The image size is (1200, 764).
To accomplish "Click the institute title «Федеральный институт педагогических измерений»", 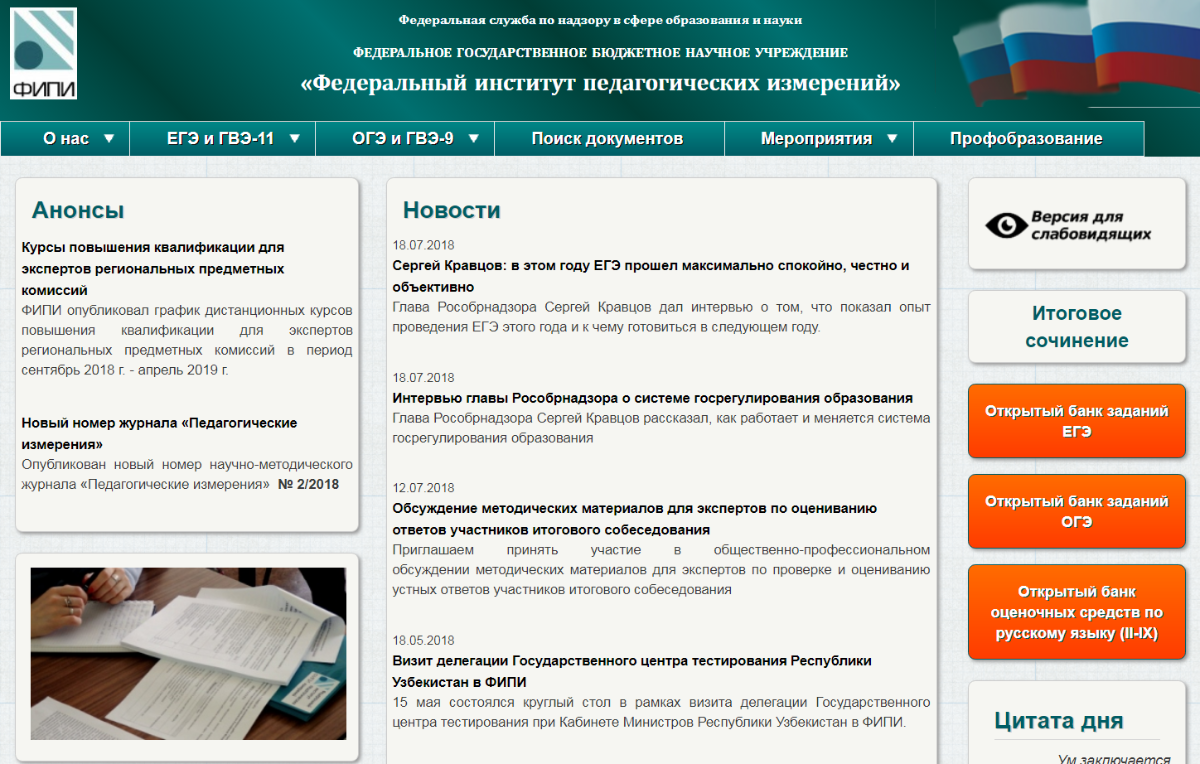I will point(600,83).
